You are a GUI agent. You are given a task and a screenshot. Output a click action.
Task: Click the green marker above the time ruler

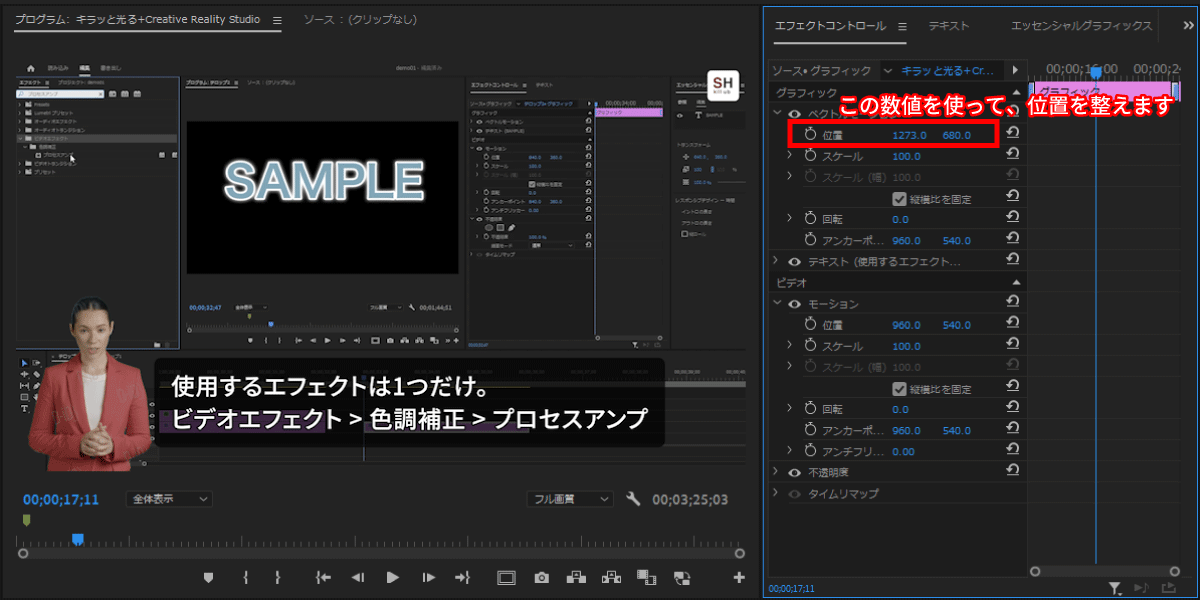[x=27, y=520]
